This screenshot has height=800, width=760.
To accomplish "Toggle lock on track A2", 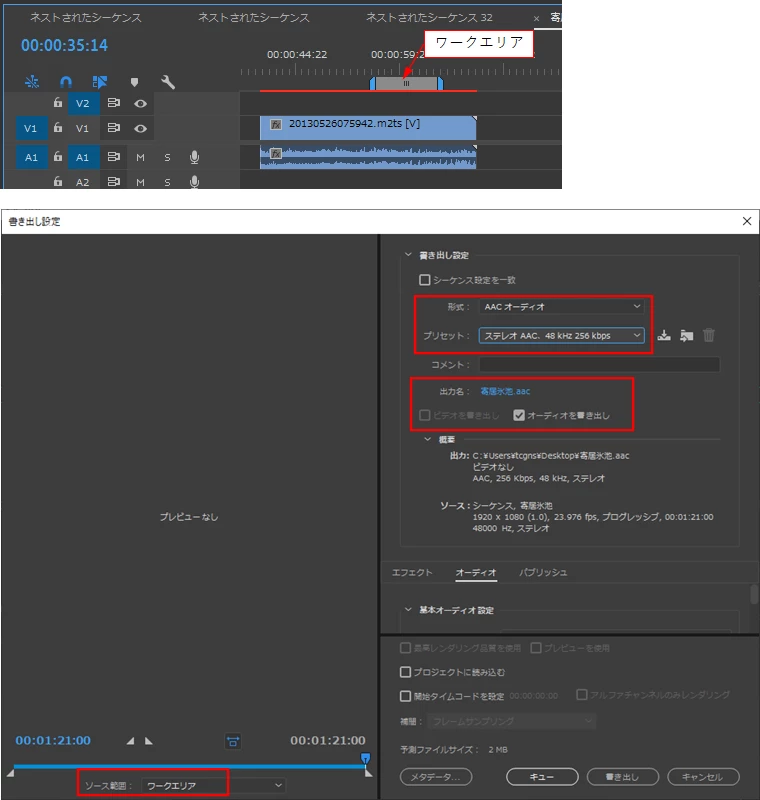I will 58,181.
